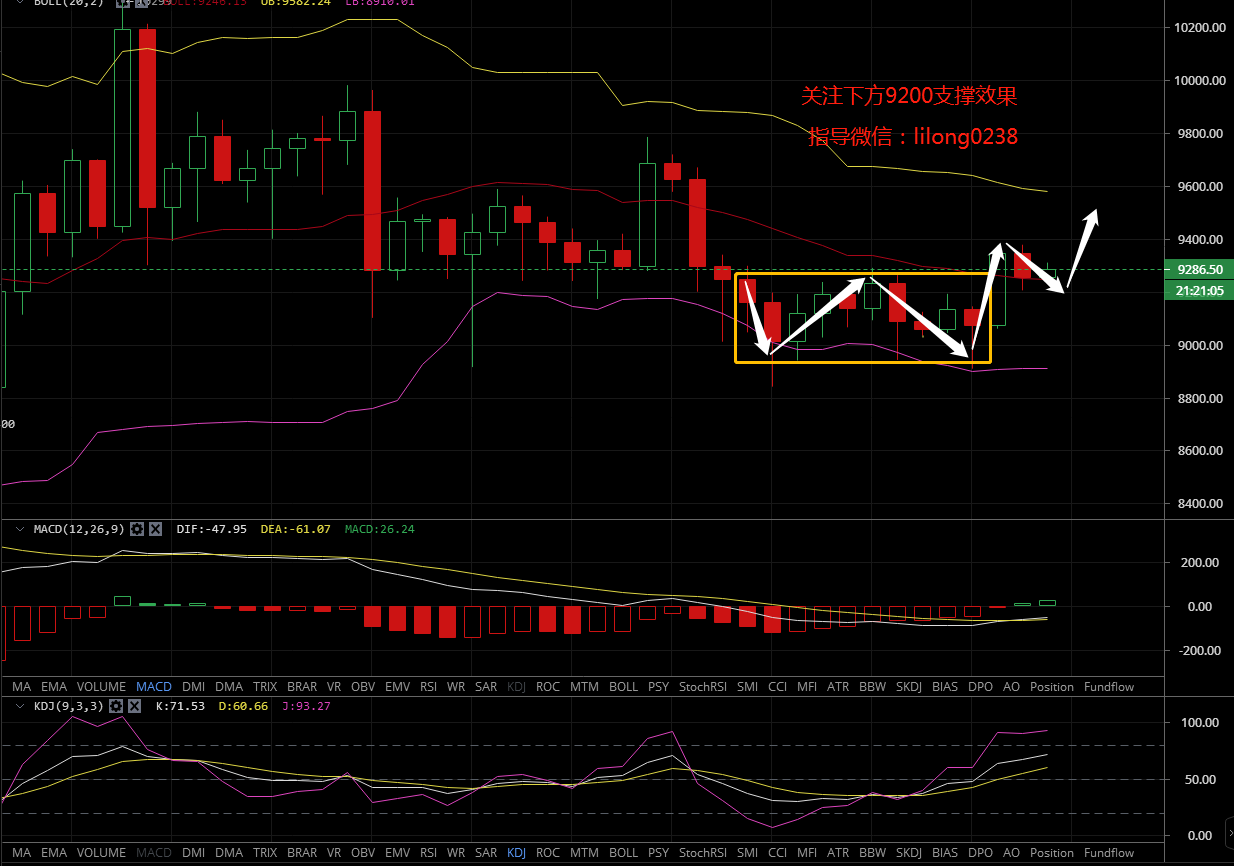
Task: Remove the BOLL overlay with its X icon
Action: (x=141, y=3)
